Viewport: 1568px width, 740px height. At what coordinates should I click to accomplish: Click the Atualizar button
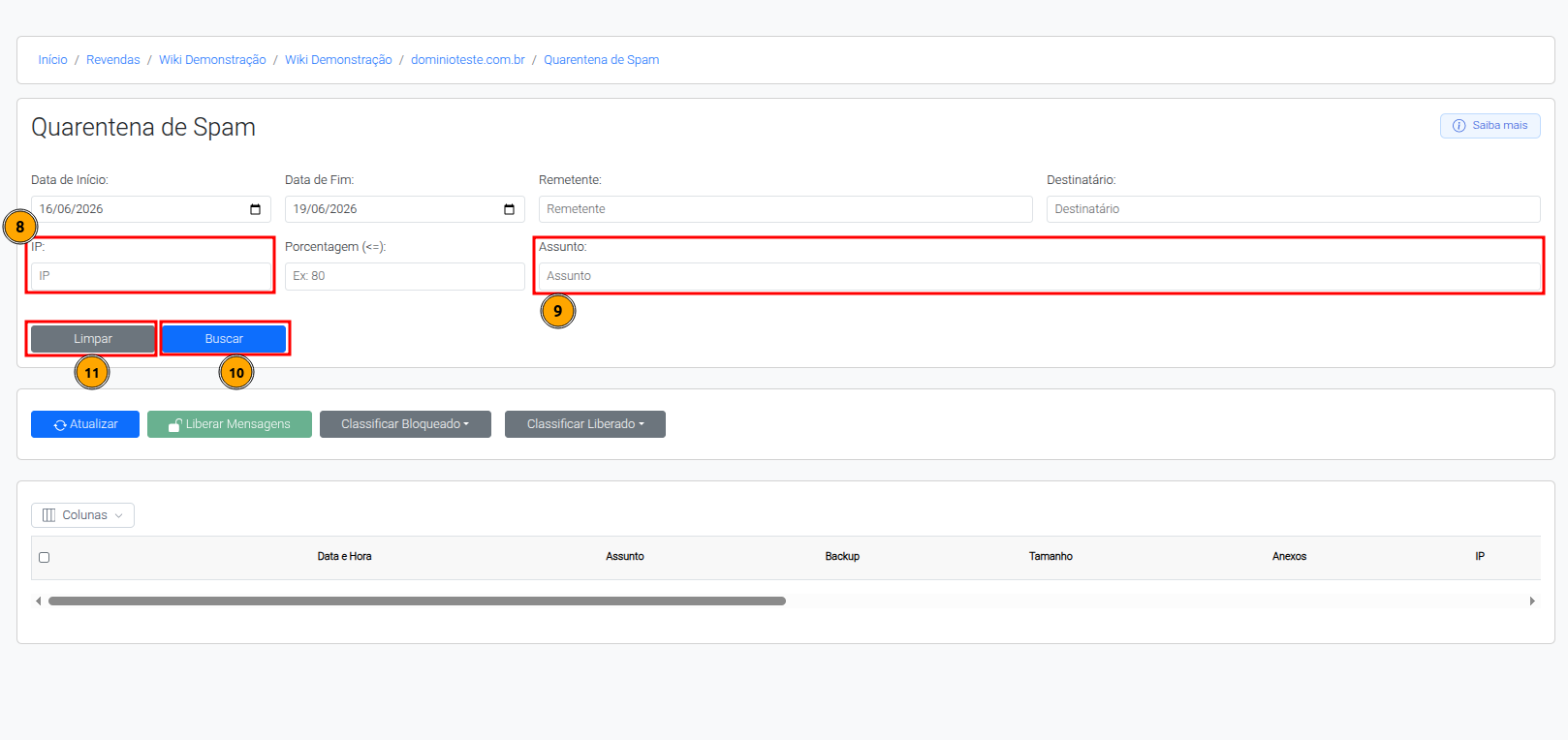coord(85,424)
